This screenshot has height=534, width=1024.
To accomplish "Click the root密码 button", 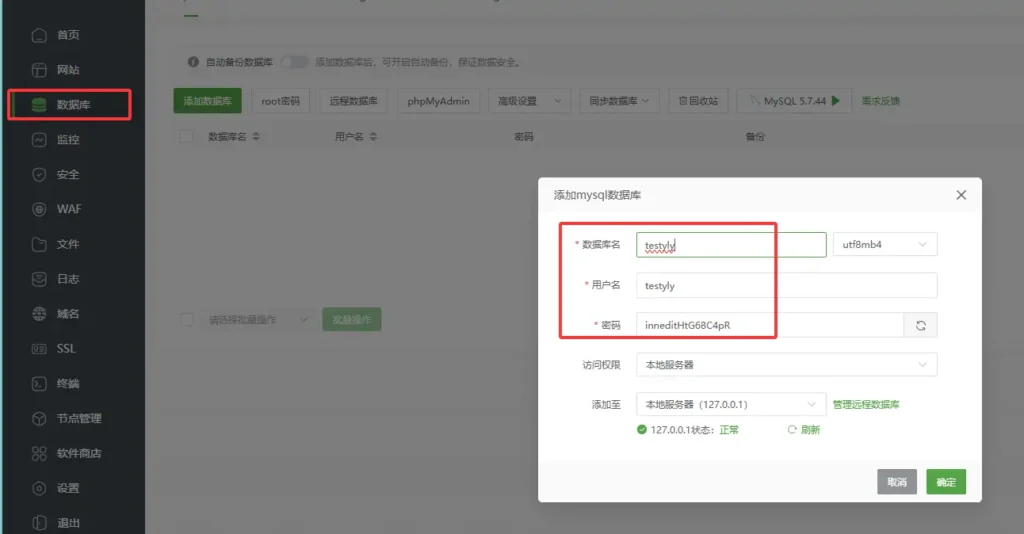I will tap(281, 101).
